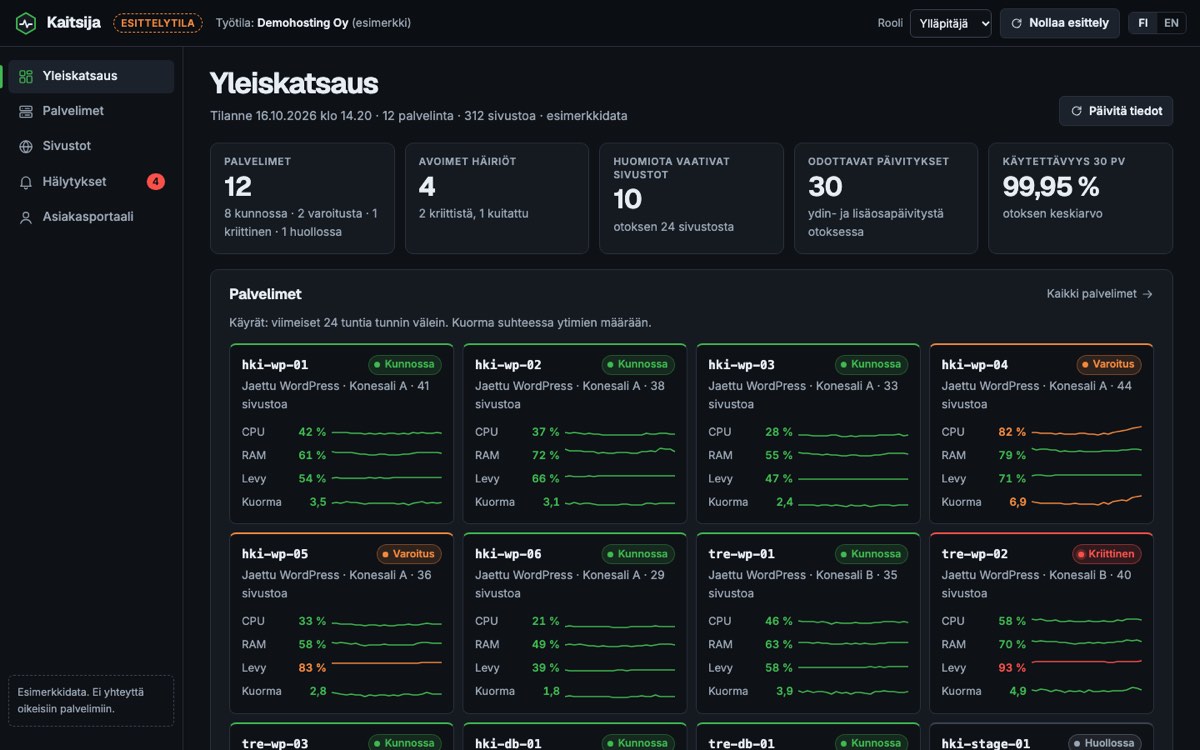This screenshot has height=750, width=1200.
Task: Open server card hki-wp-06
Action: coord(575,623)
